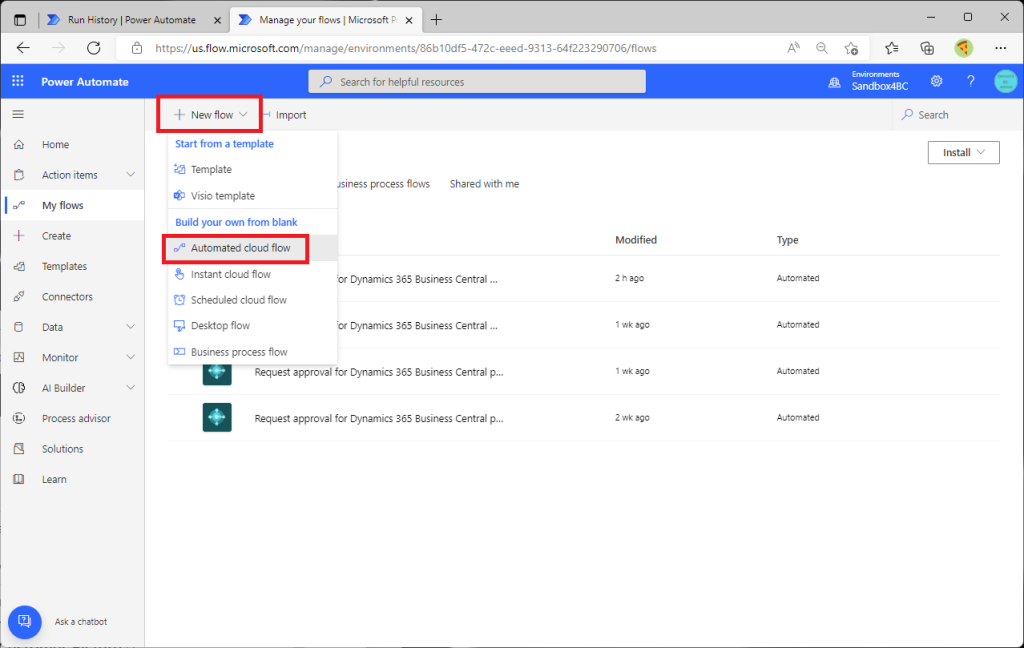Click the Search for helpful resources field
The height and width of the screenshot is (648, 1024).
pos(477,82)
